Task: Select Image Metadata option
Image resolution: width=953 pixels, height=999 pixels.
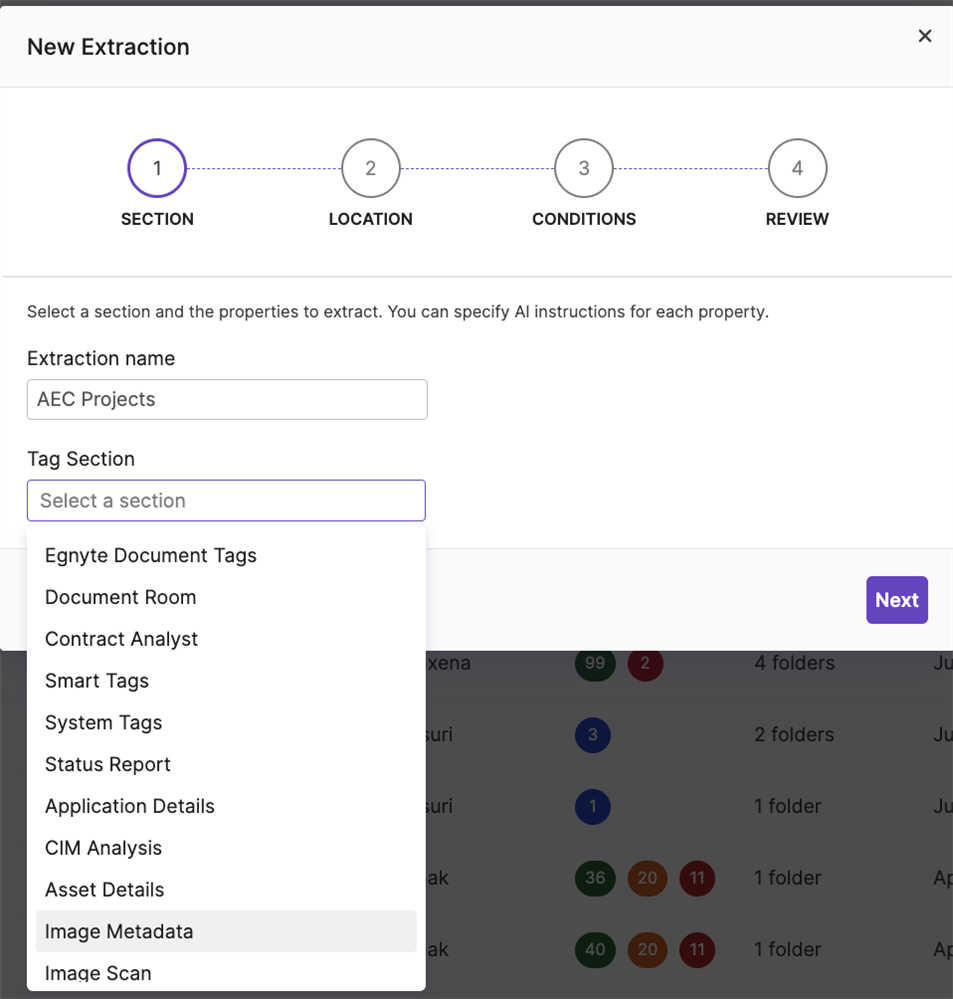Action: coord(226,931)
